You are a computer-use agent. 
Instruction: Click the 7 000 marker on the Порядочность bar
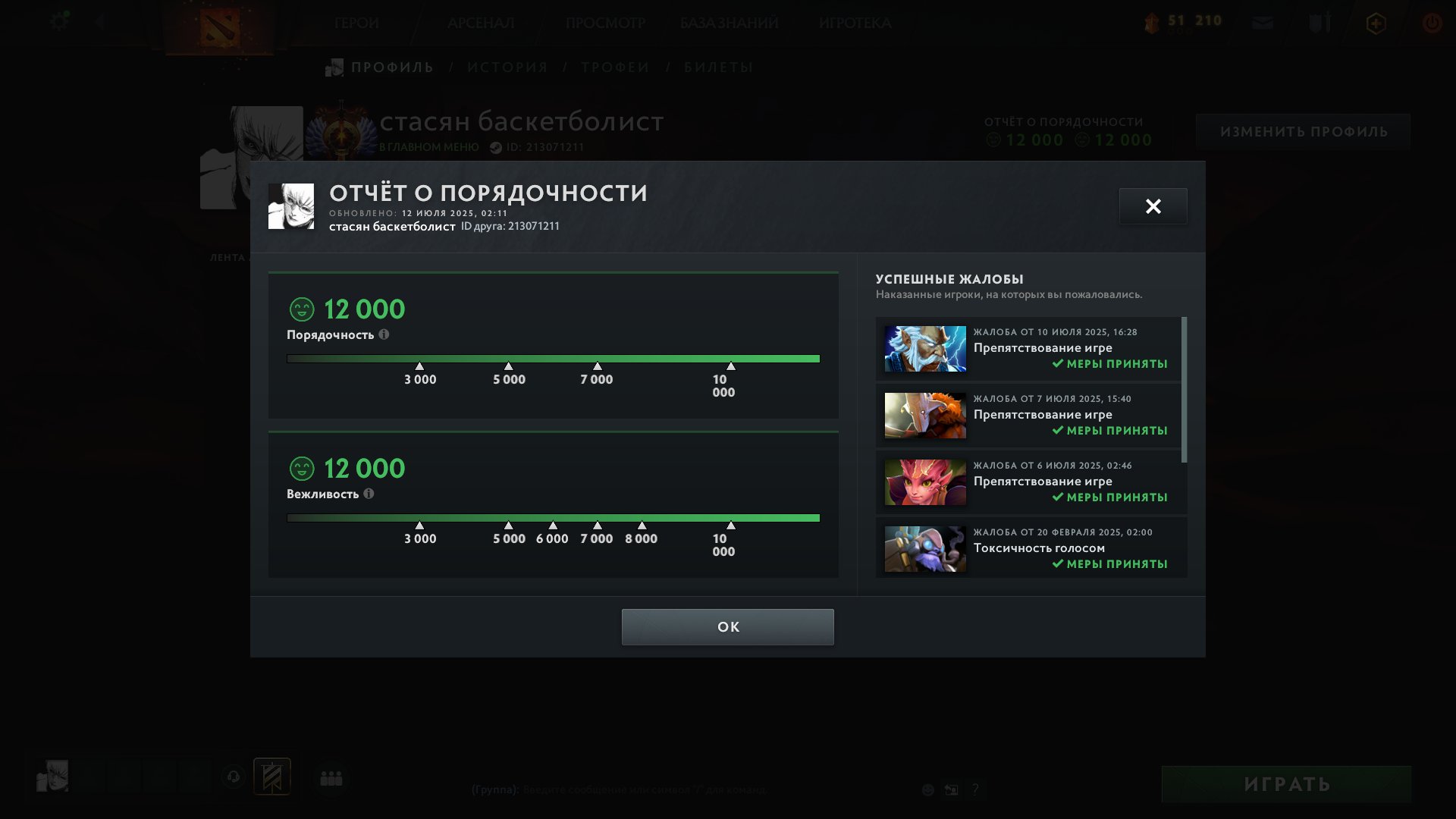point(597,375)
